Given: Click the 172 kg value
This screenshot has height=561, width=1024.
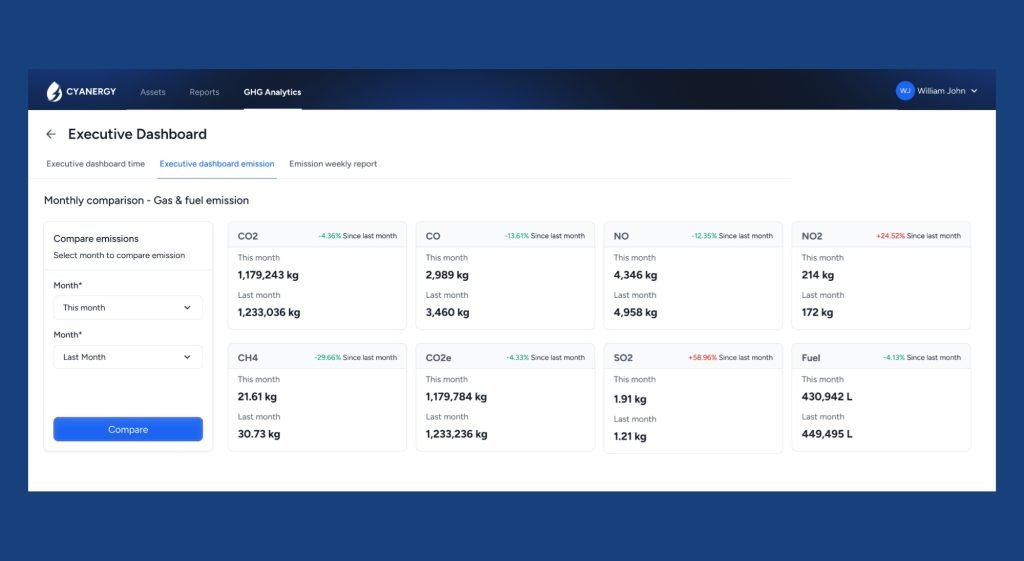Looking at the screenshot, I should pyautogui.click(x=818, y=312).
